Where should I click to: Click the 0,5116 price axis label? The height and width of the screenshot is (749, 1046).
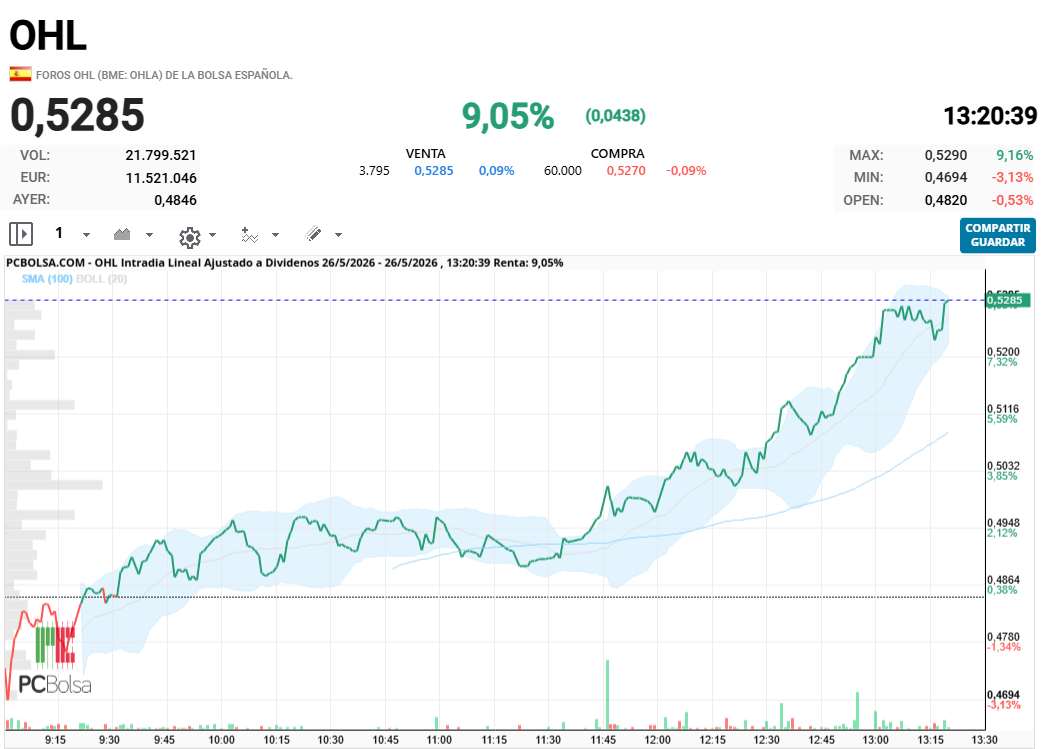(1003, 409)
